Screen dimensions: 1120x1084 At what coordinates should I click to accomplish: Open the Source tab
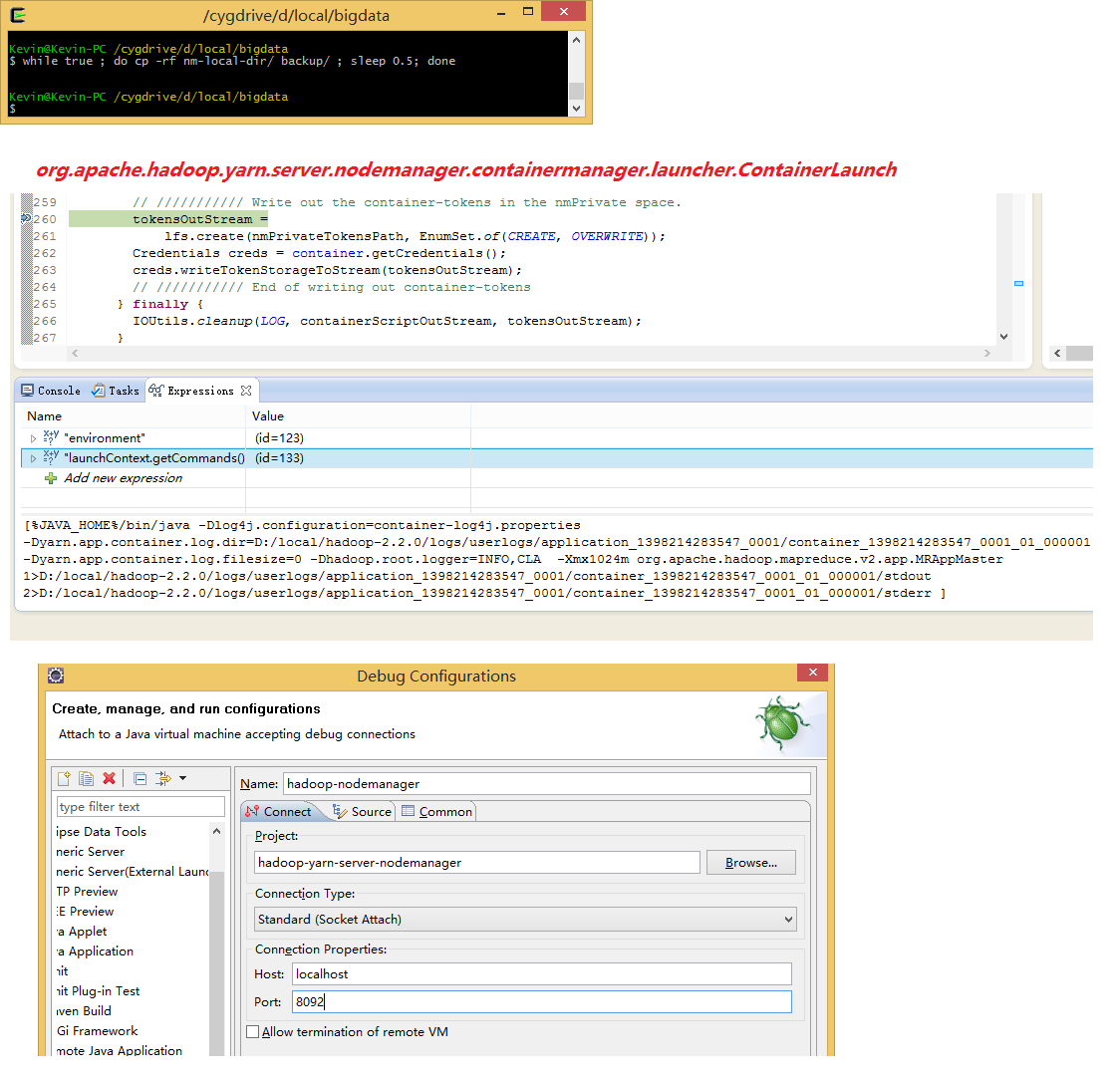pyautogui.click(x=362, y=811)
